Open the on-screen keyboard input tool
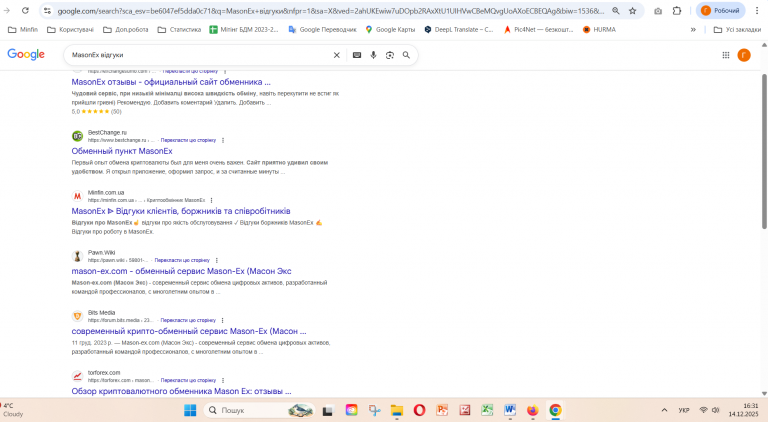The height and width of the screenshot is (422, 768). click(x=357, y=55)
